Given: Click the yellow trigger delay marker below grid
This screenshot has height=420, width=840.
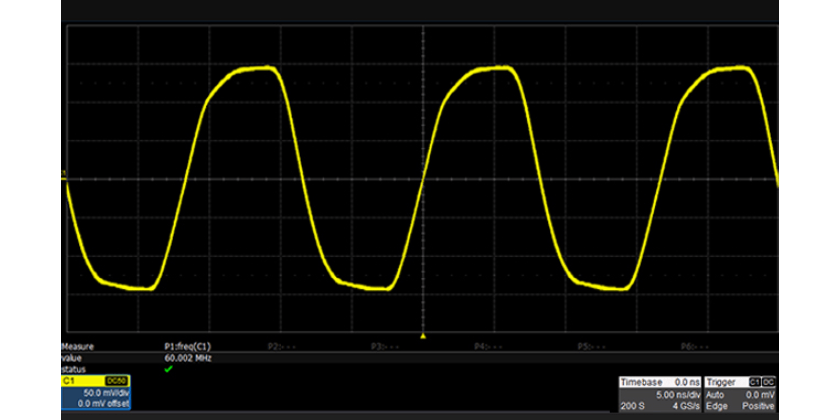Looking at the screenshot, I should pyautogui.click(x=423, y=335).
